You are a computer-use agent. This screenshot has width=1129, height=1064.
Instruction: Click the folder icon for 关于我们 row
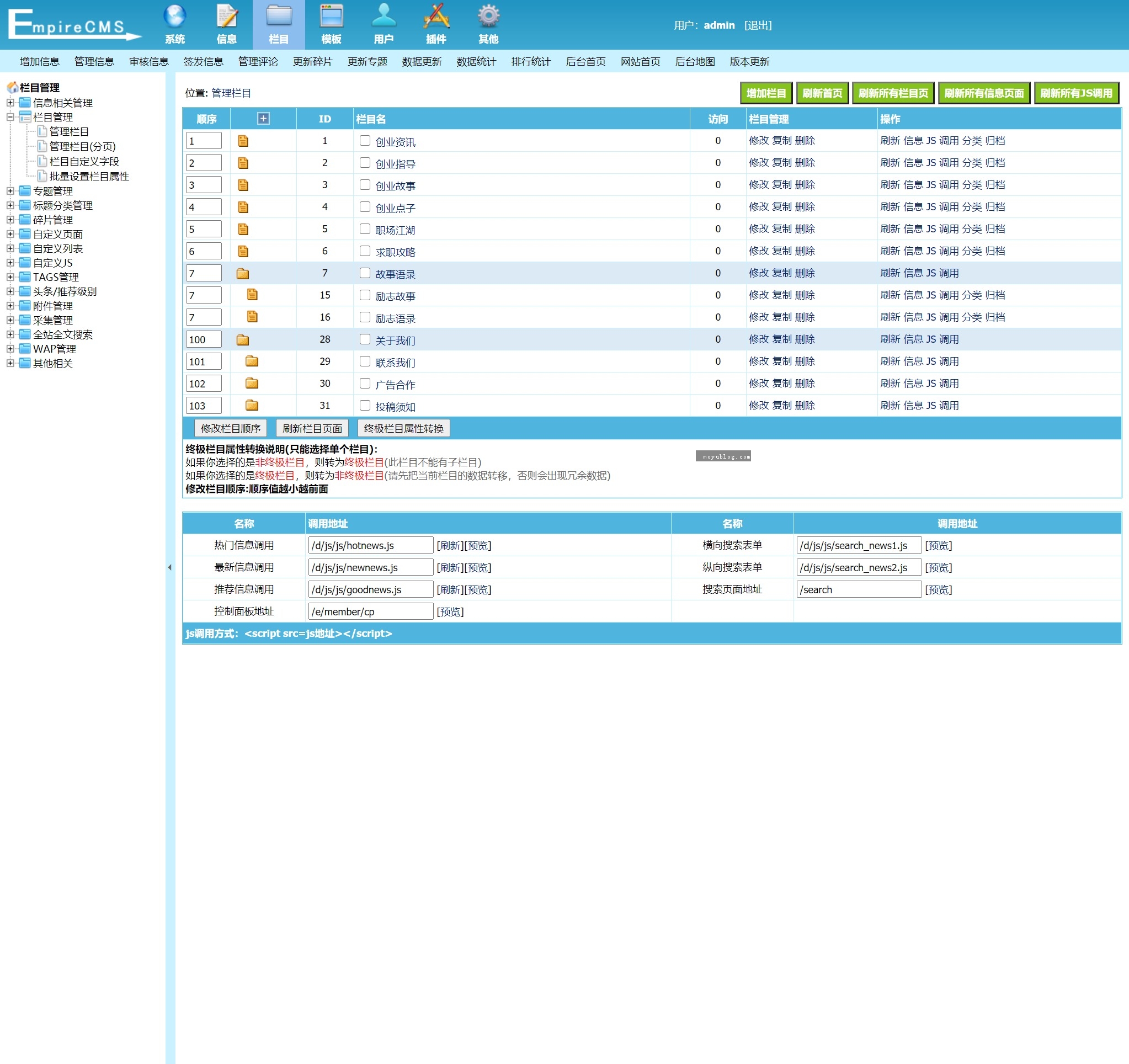[242, 340]
